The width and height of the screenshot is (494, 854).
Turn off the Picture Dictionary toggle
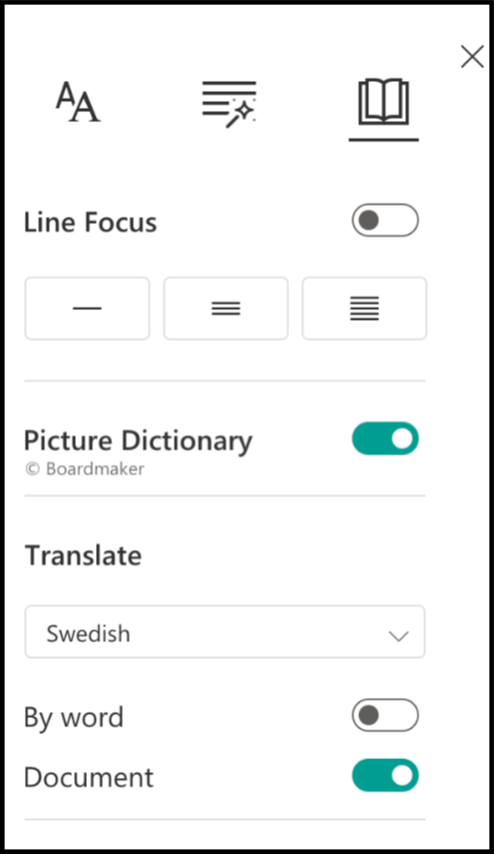tap(385, 438)
